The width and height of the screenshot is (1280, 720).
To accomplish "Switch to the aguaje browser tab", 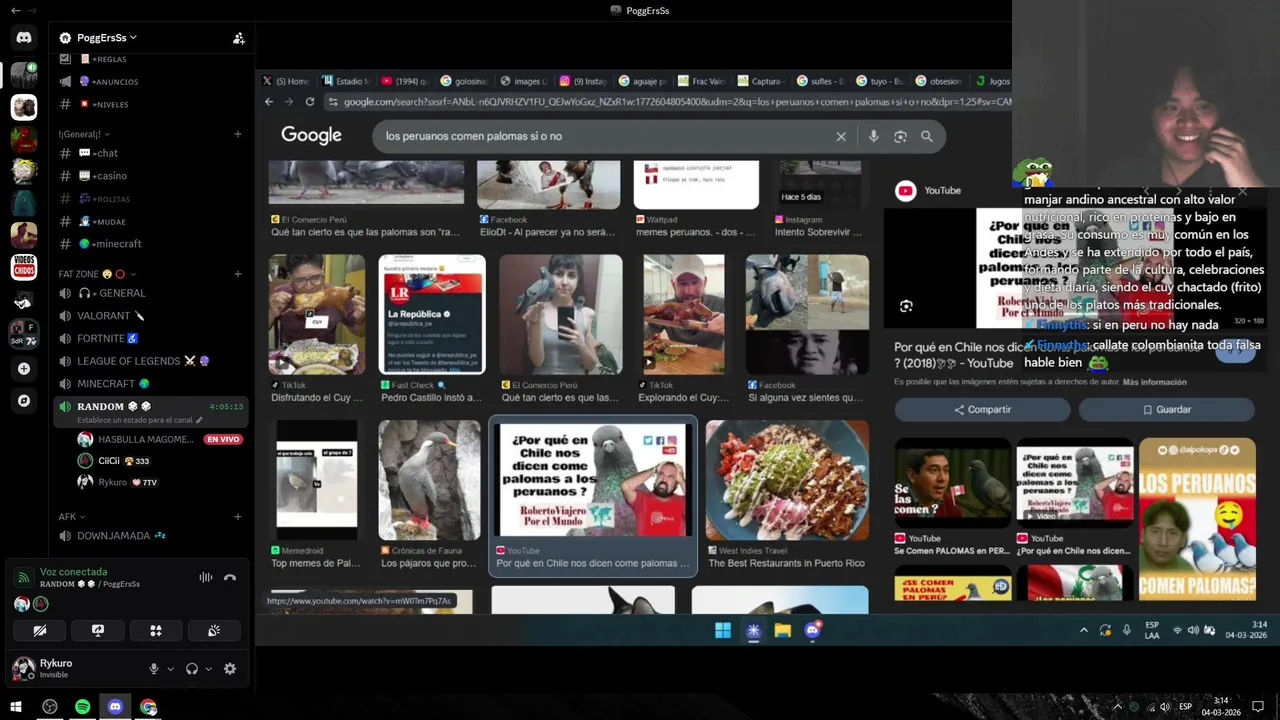I will tap(641, 81).
